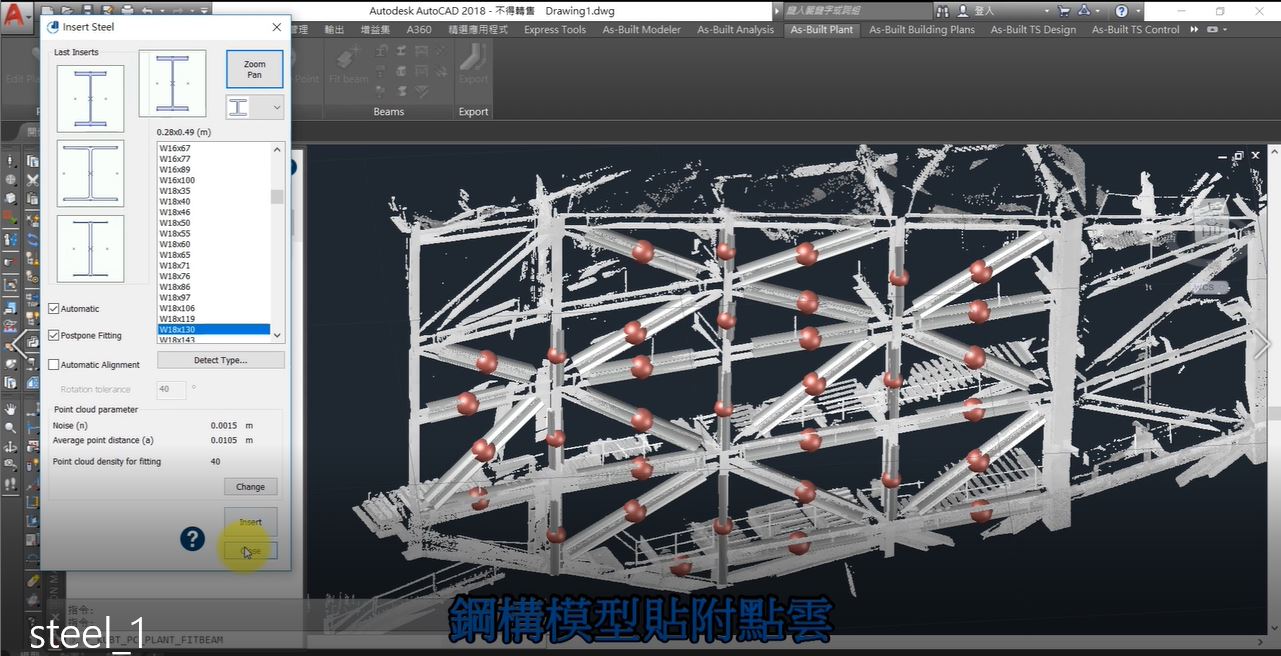
Task: Select W18x71 in the profile list
Action: (x=214, y=266)
